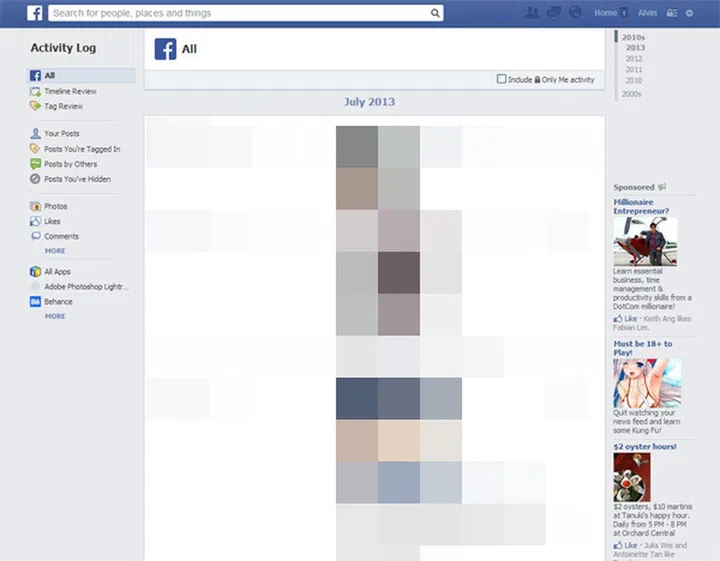Open Behance app activity
This screenshot has width=720, height=561.
click(x=58, y=302)
